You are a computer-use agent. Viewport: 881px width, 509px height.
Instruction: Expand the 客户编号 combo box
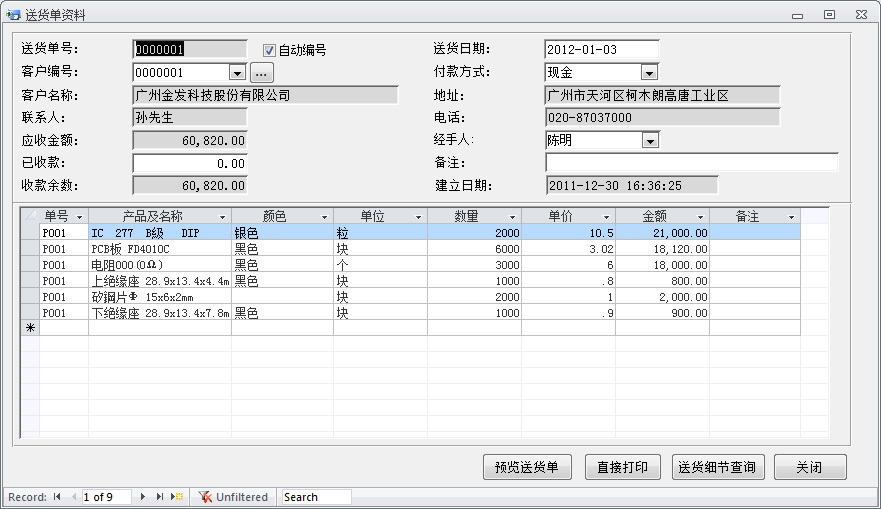click(x=237, y=73)
